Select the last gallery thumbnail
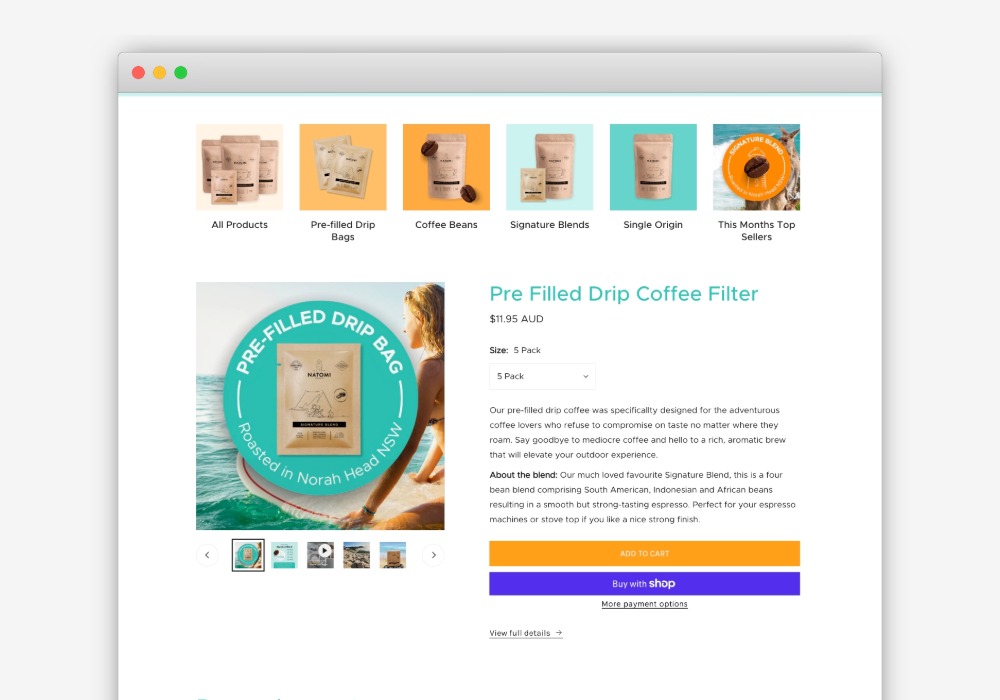 (x=393, y=555)
